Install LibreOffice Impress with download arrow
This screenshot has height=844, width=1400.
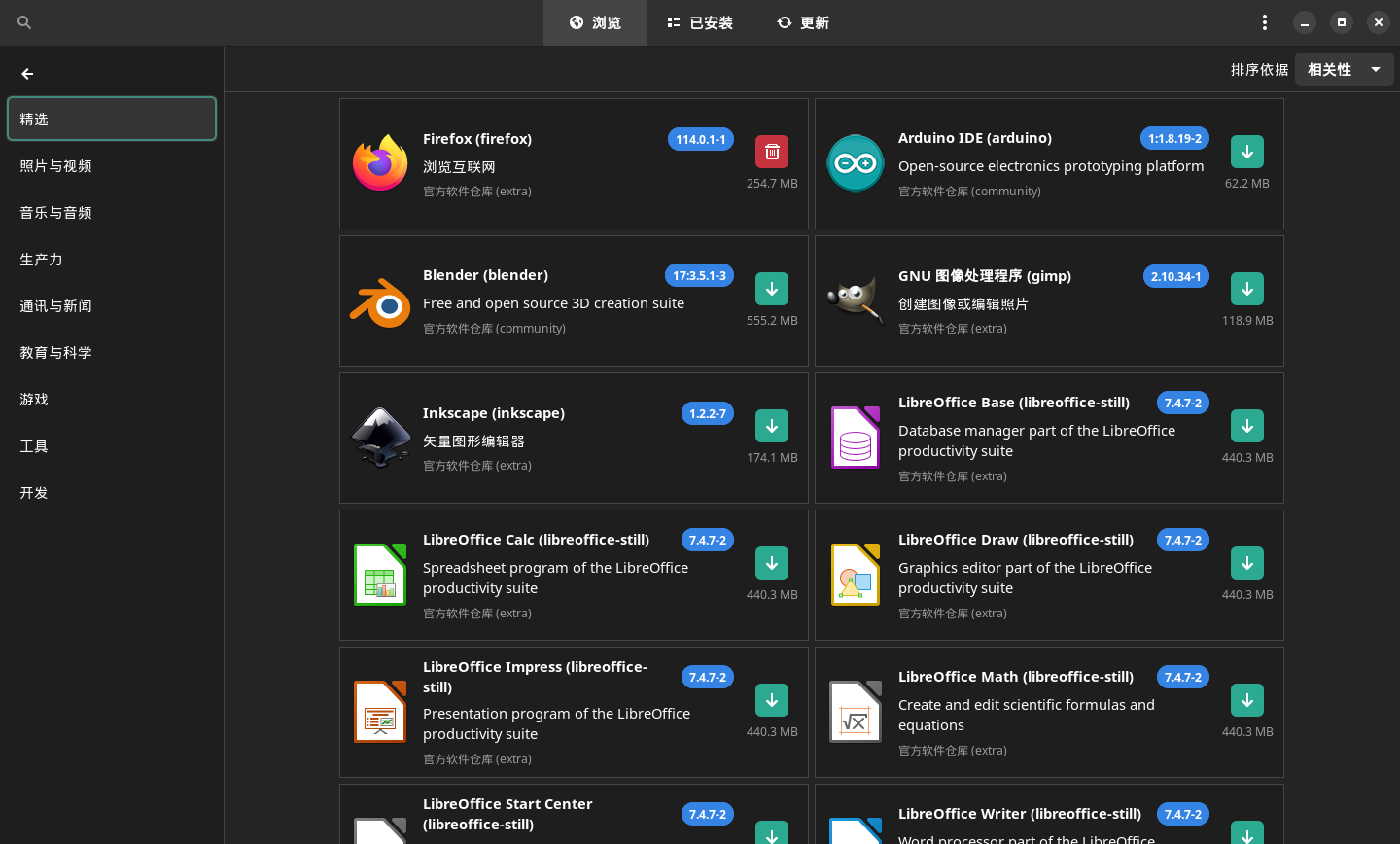click(772, 700)
